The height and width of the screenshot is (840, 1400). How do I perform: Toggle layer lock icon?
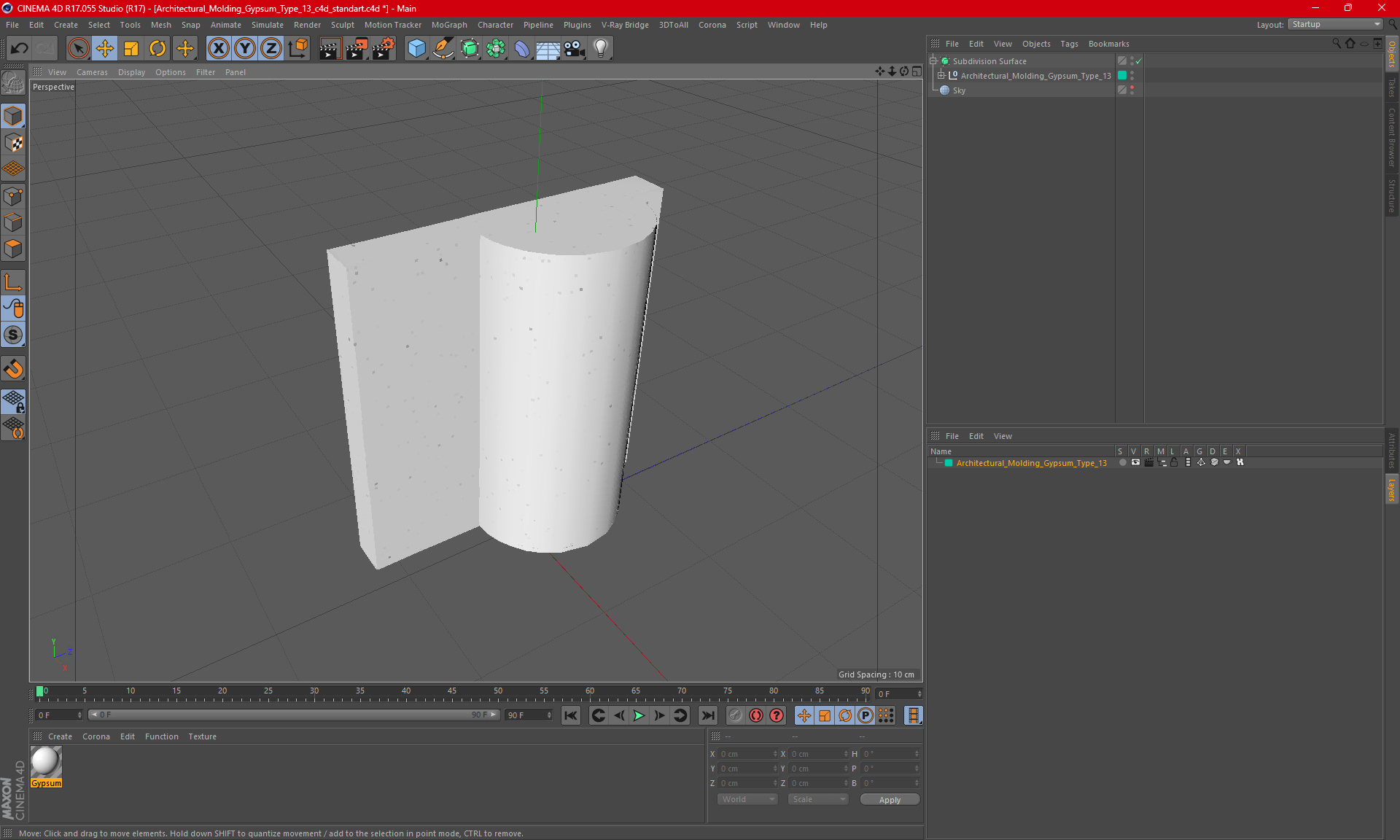[x=1174, y=462]
